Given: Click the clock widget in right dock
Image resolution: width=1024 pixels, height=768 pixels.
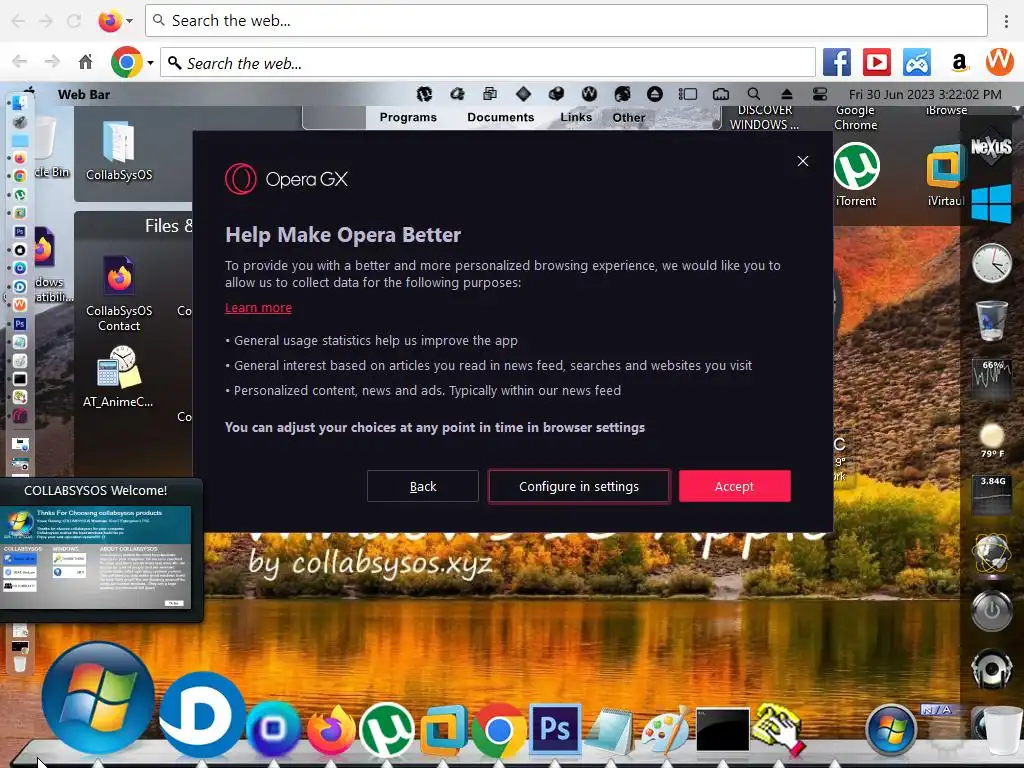Looking at the screenshot, I should [x=991, y=263].
